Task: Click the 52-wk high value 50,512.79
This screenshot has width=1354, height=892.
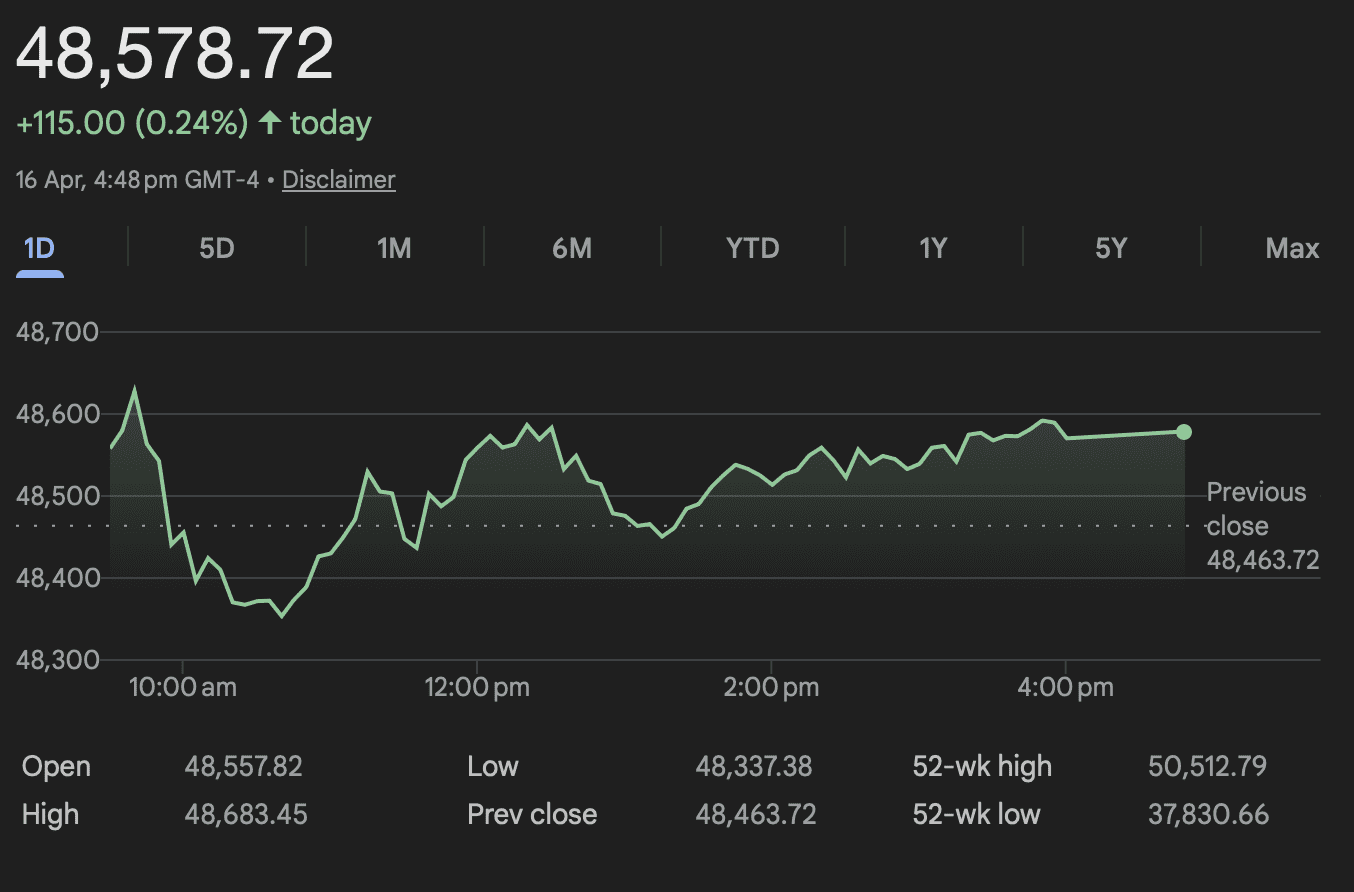Action: click(1207, 767)
